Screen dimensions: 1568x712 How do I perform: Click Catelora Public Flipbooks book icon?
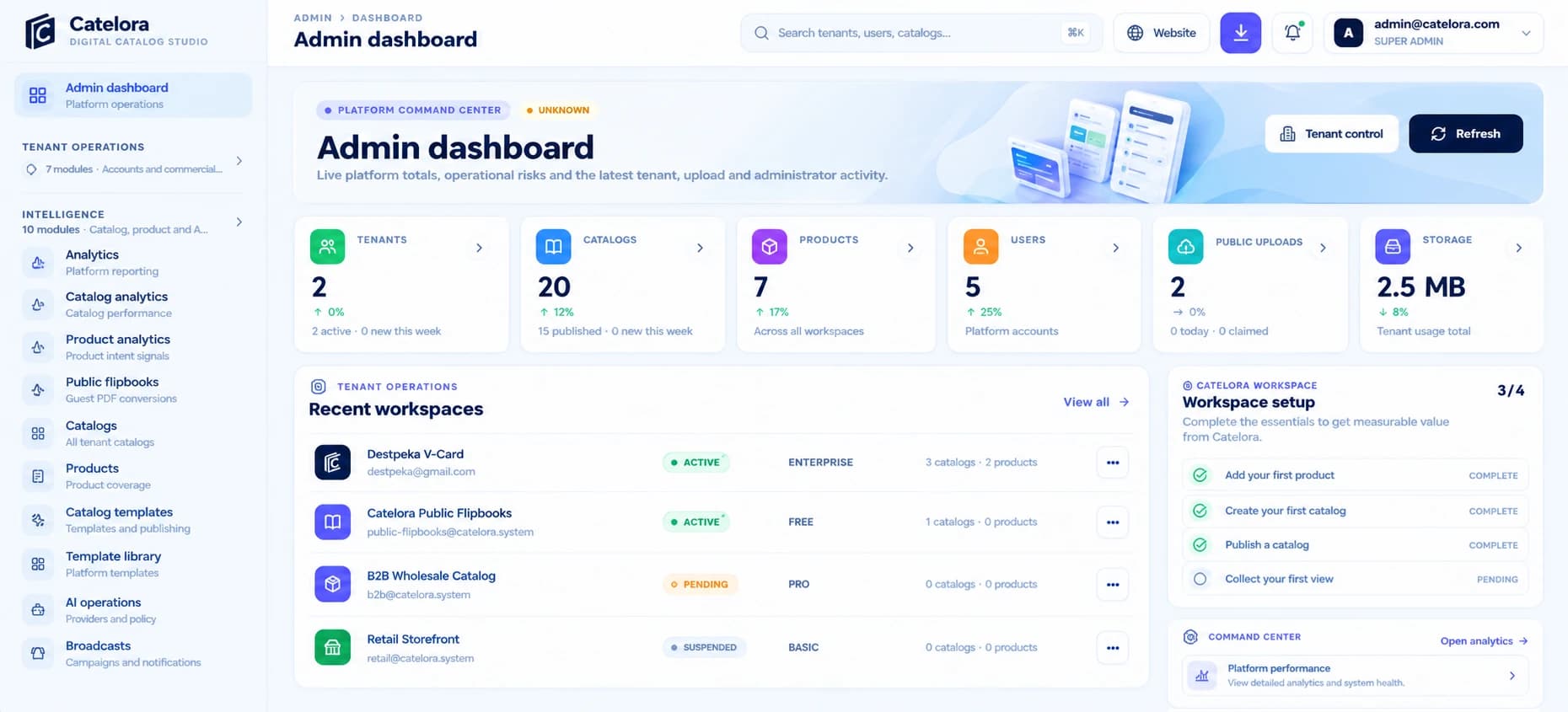[332, 522]
